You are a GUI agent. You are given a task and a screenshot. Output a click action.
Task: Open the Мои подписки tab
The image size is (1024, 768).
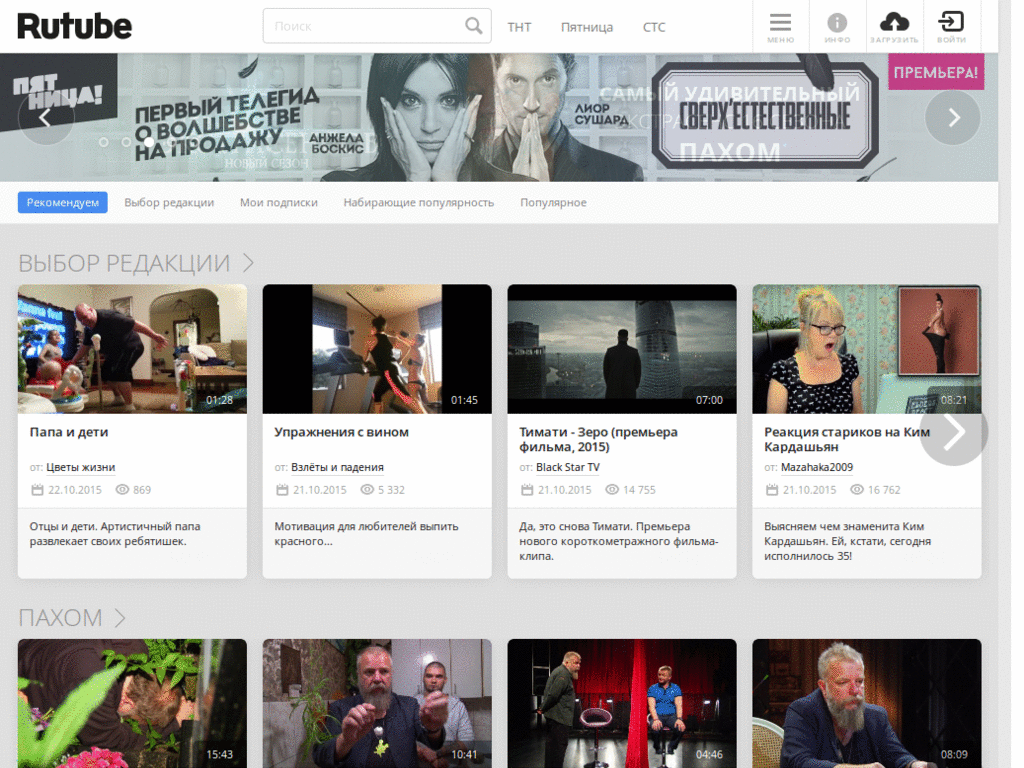279,202
